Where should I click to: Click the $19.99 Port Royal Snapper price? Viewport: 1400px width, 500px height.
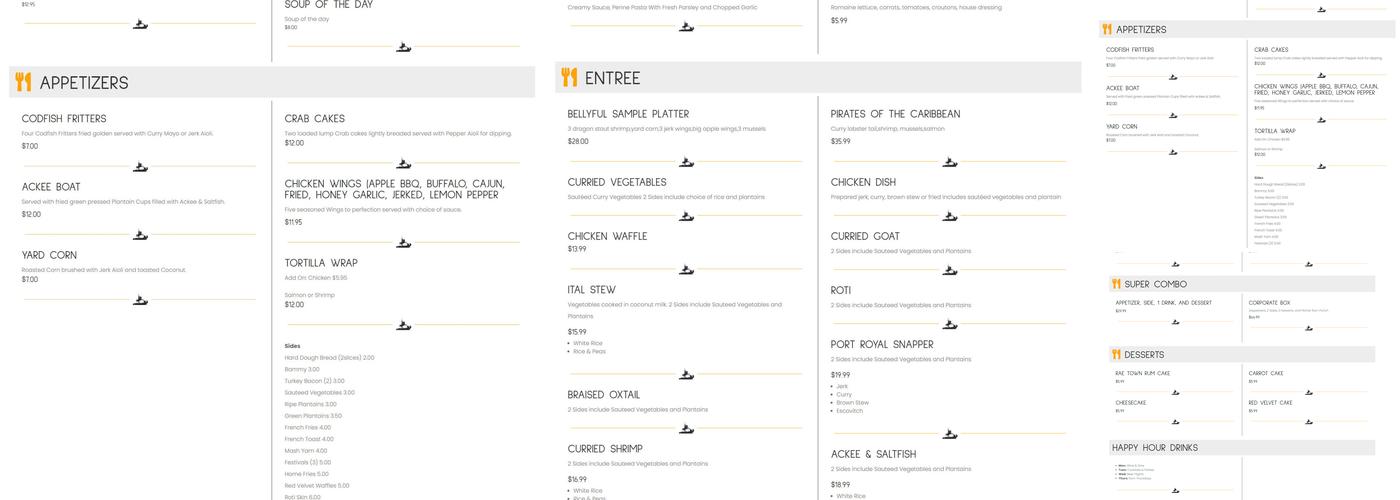[840, 374]
